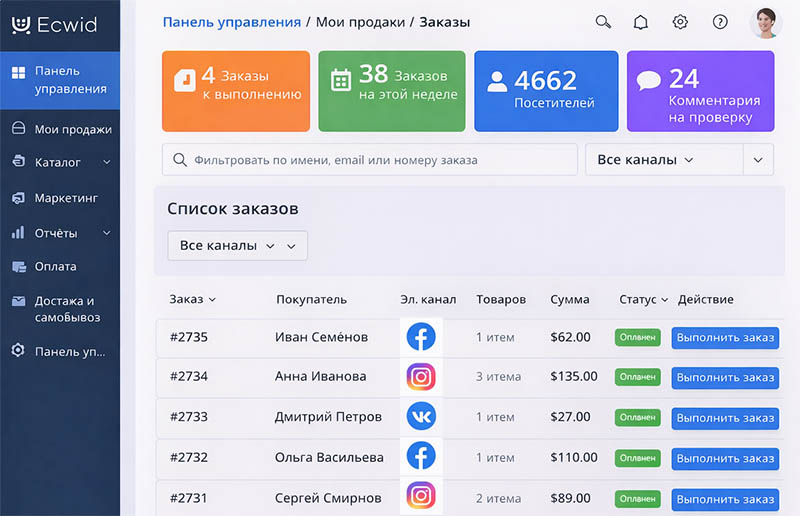
Task: Expand the Каталог sidebar section
Action: tap(60, 162)
